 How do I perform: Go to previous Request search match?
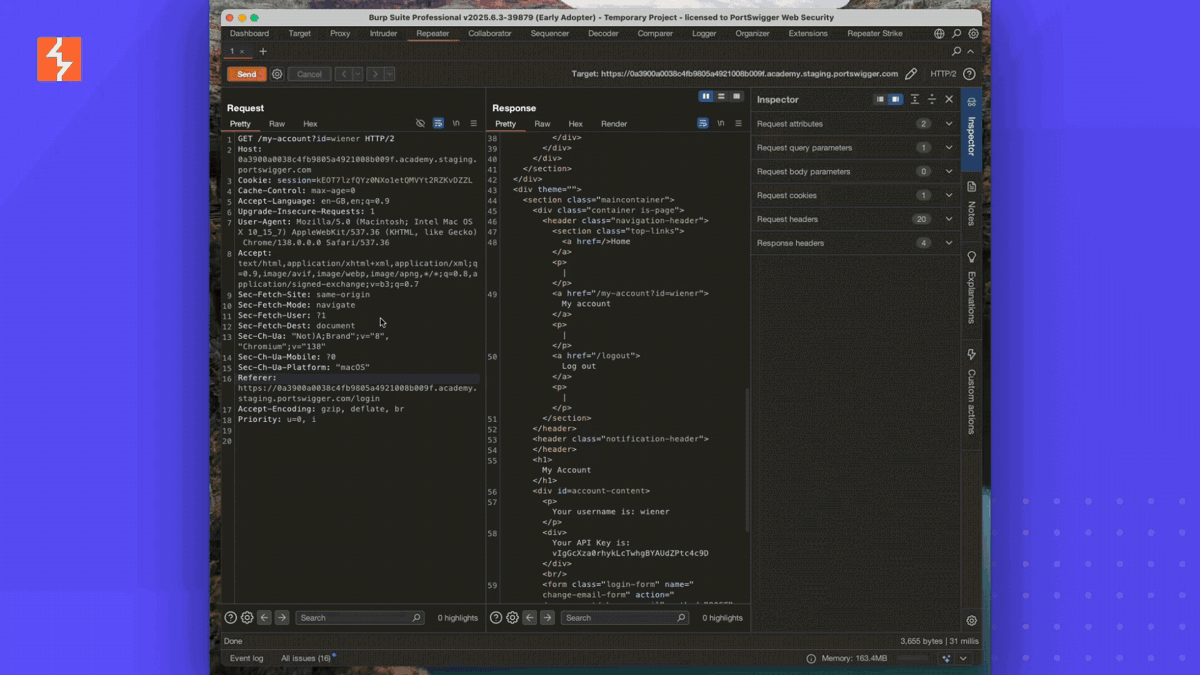[x=265, y=618]
